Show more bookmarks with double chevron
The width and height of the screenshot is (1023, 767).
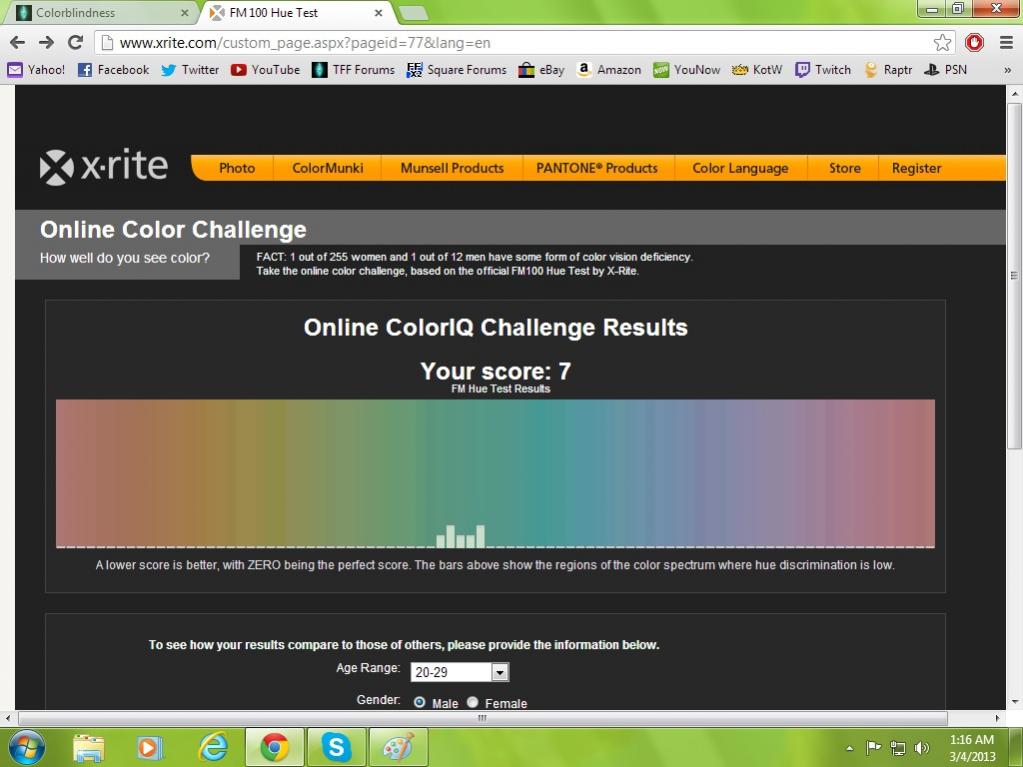pos(1007,70)
